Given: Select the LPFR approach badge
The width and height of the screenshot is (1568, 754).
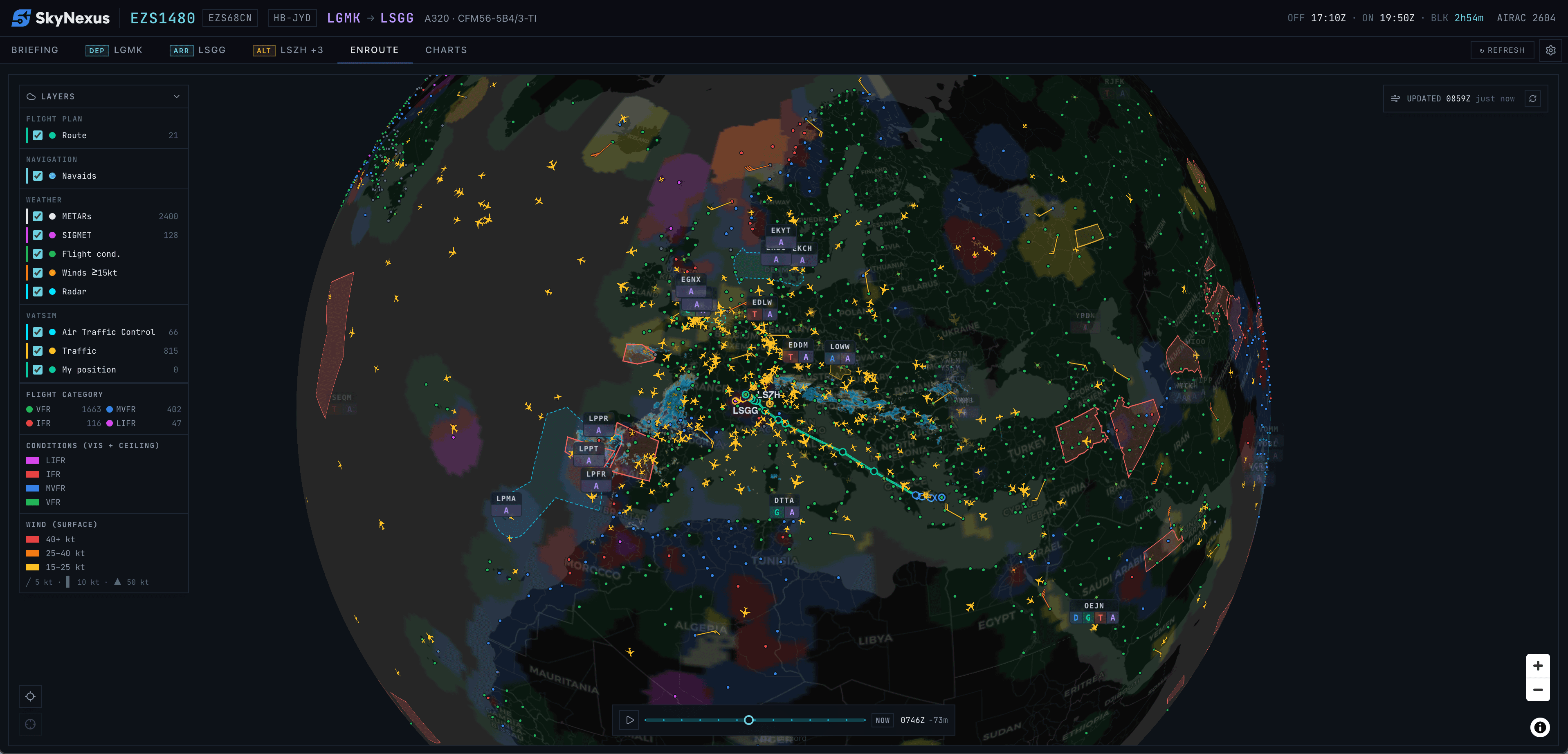Looking at the screenshot, I should click(596, 486).
